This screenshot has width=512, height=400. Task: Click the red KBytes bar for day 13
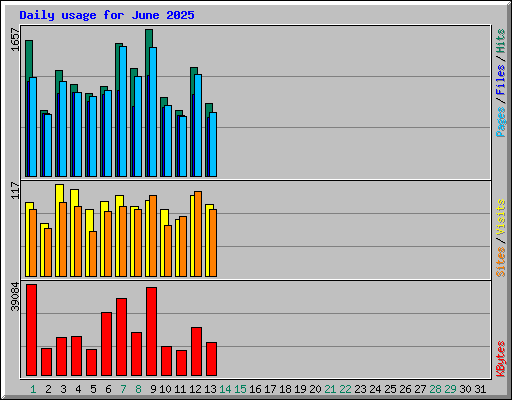tap(212, 359)
